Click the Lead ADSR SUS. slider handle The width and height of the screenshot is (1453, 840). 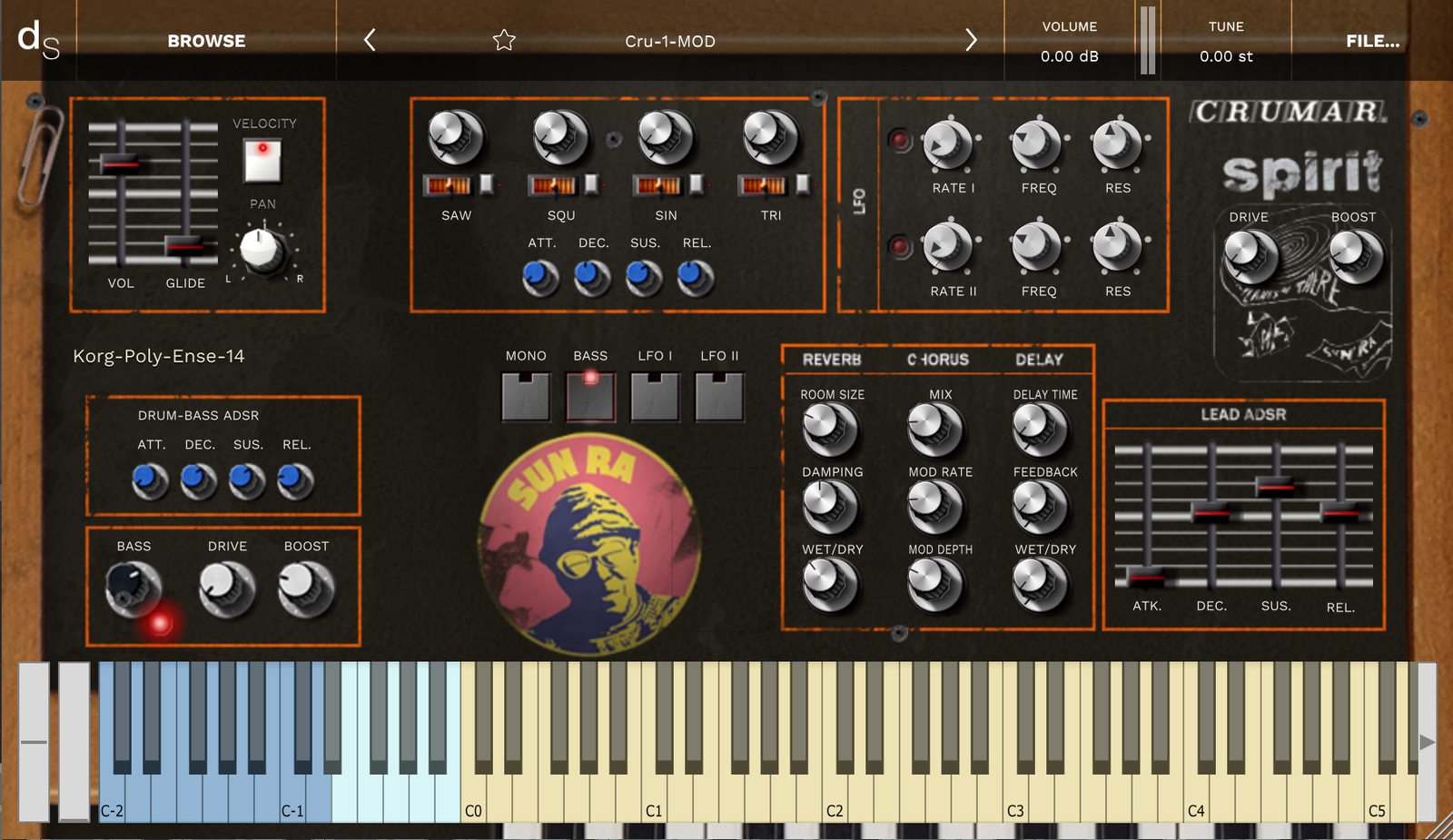tap(1275, 486)
